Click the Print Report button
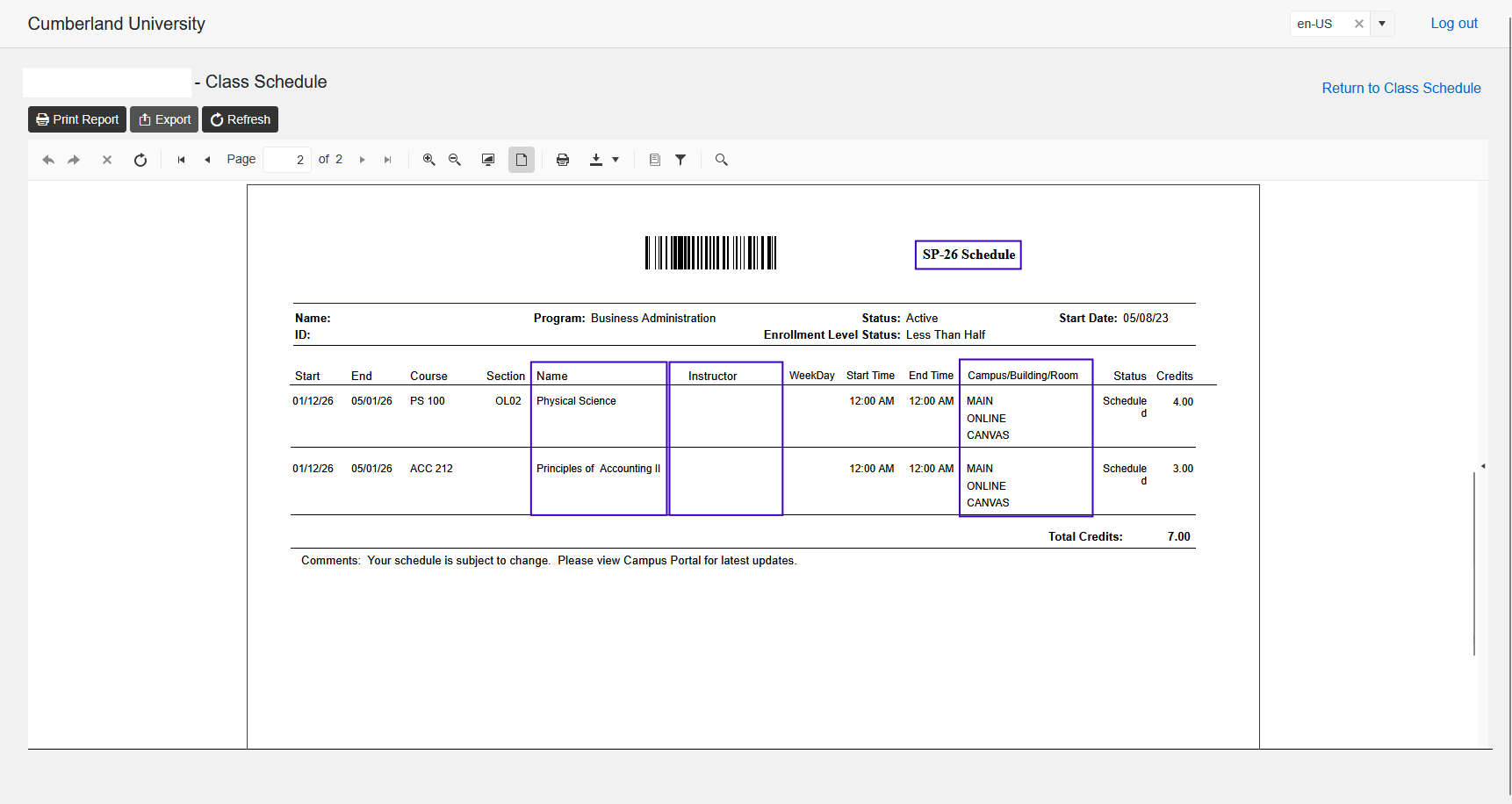Screen dimensions: 1512x804 point(77,119)
